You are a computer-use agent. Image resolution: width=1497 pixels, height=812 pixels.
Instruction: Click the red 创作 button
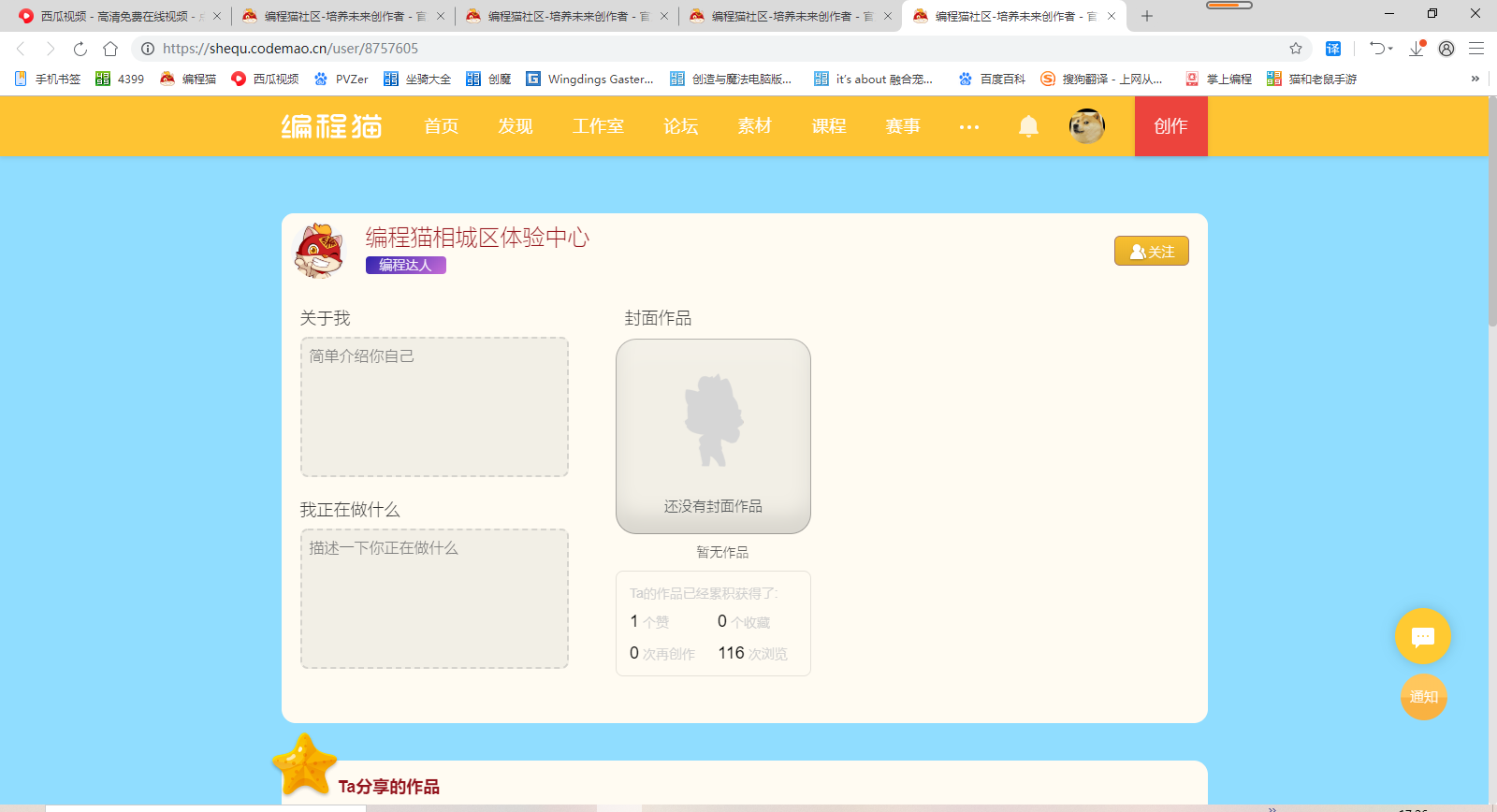(x=1171, y=126)
